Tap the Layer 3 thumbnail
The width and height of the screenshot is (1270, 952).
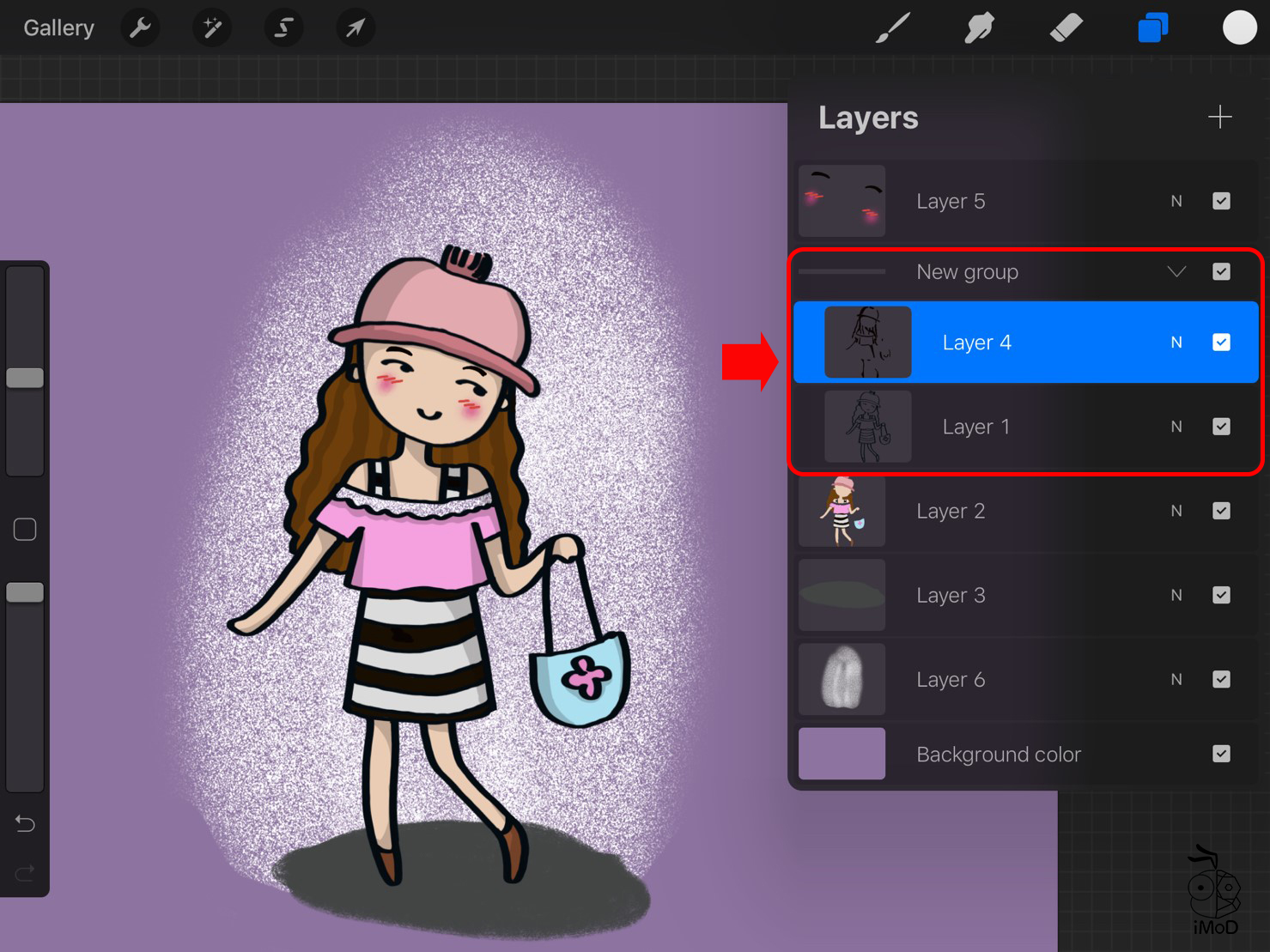click(842, 595)
